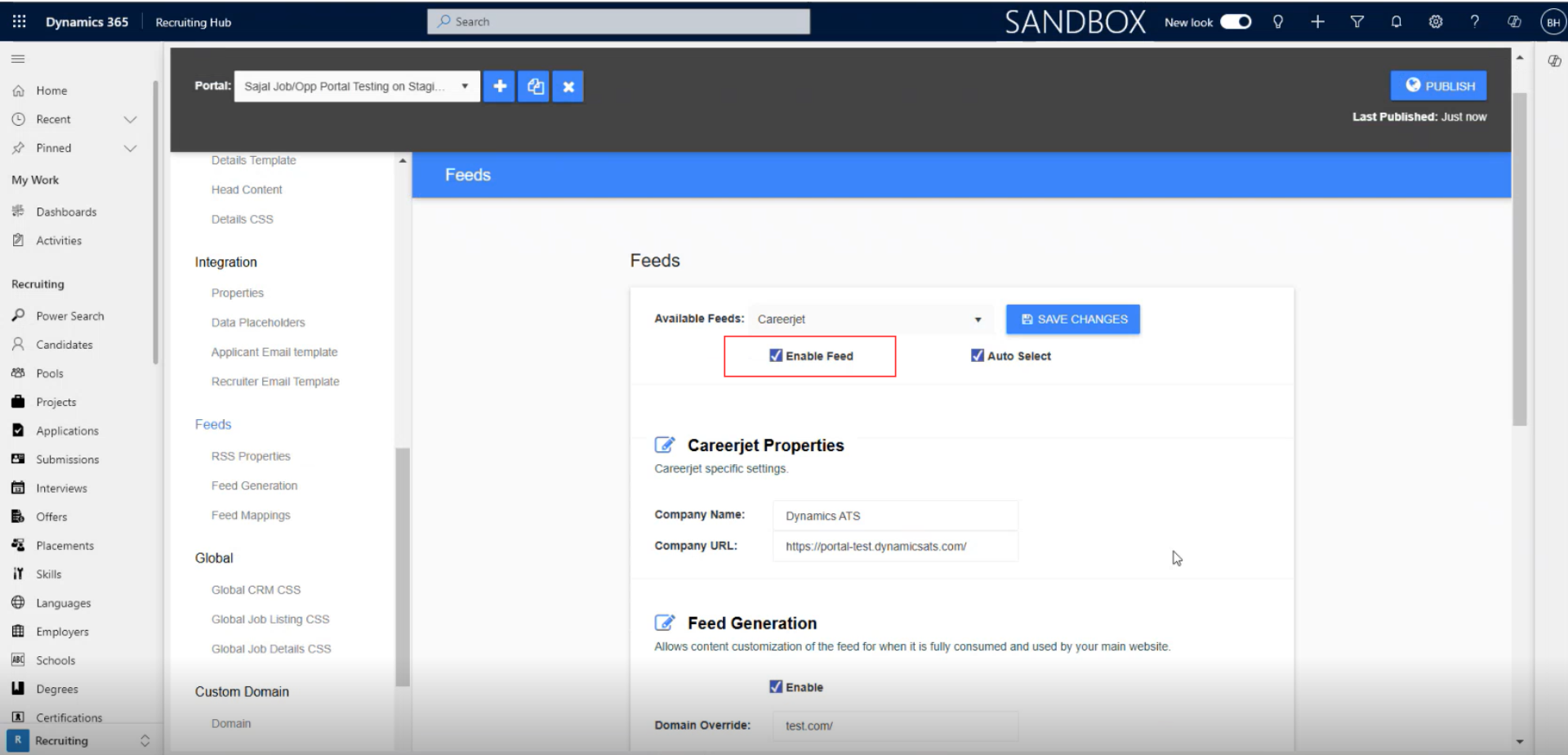Open Schools in the sidebar
The image size is (1568, 755).
pos(56,660)
